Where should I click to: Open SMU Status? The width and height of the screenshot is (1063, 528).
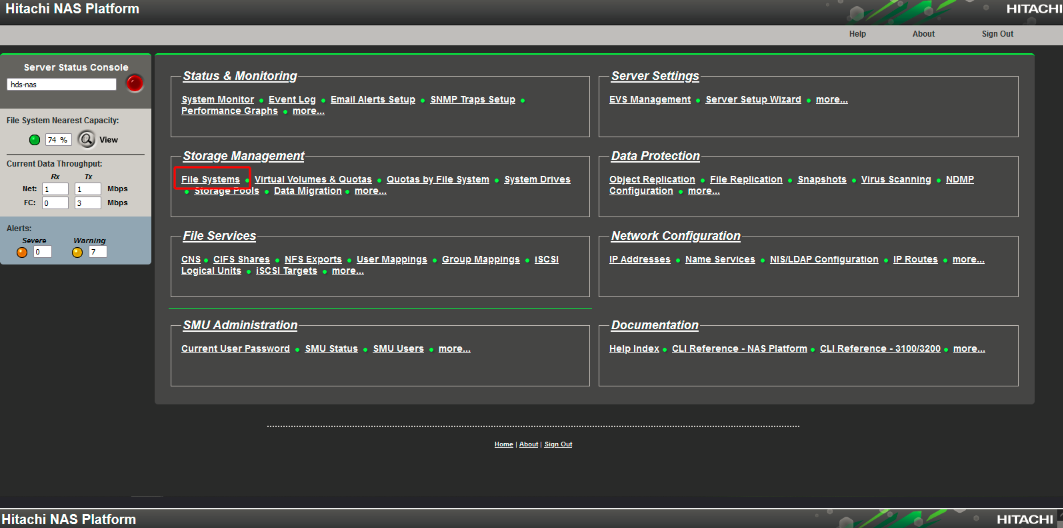tap(332, 349)
